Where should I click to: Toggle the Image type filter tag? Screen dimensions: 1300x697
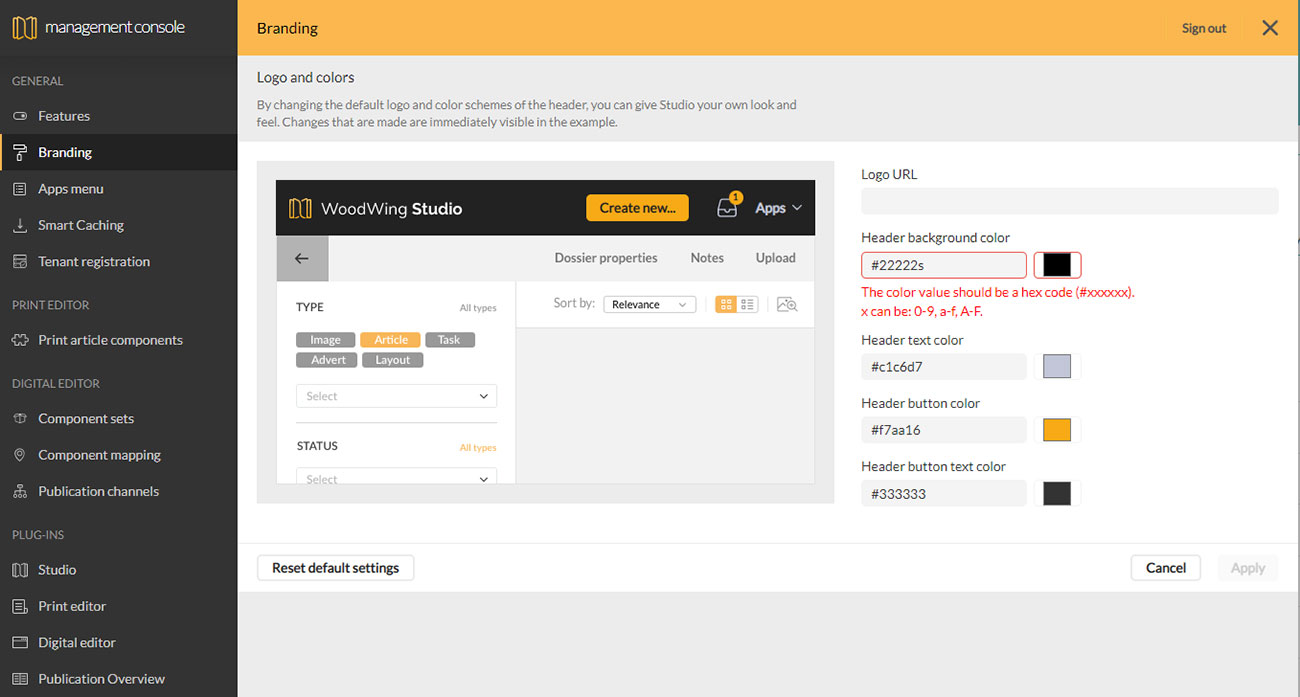[x=325, y=340]
